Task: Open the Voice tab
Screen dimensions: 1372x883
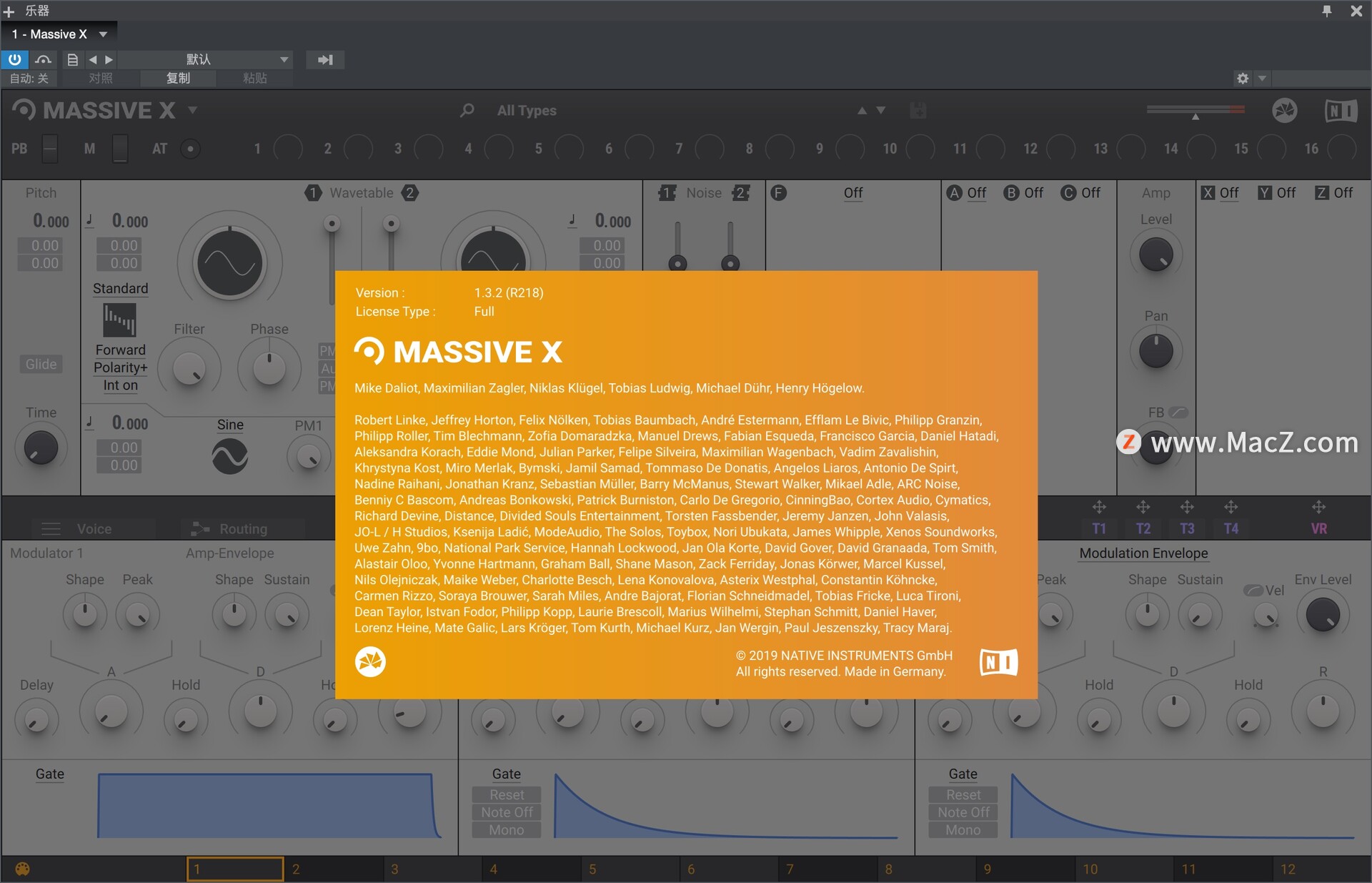Action: click(94, 529)
